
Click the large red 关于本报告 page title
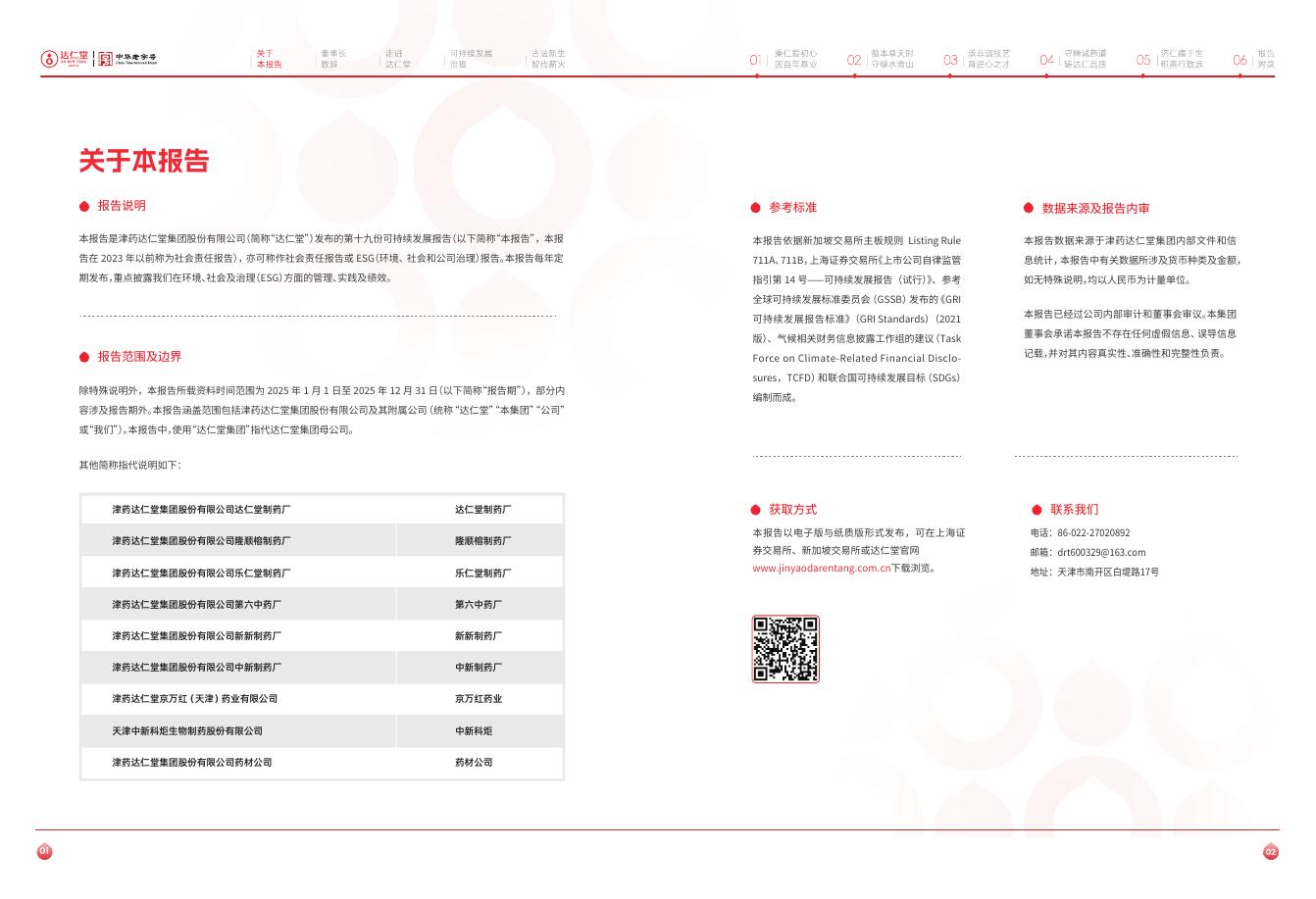(144, 161)
